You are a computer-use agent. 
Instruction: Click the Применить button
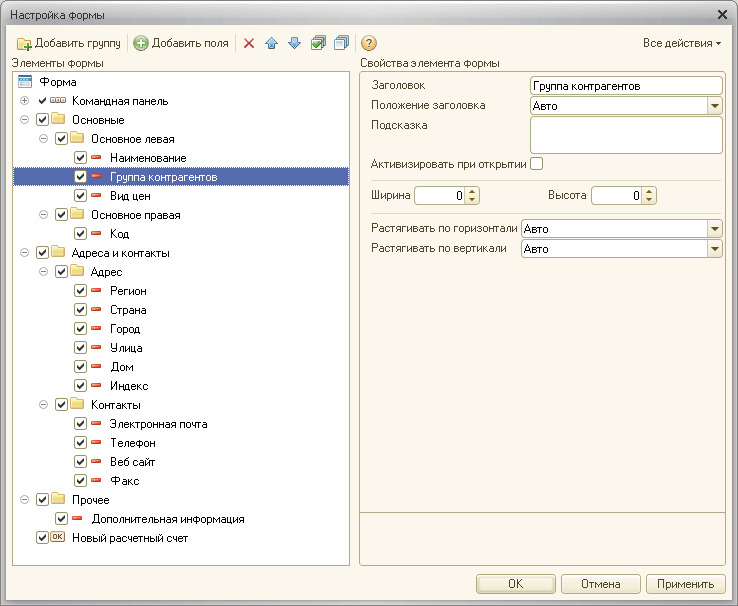(685, 584)
